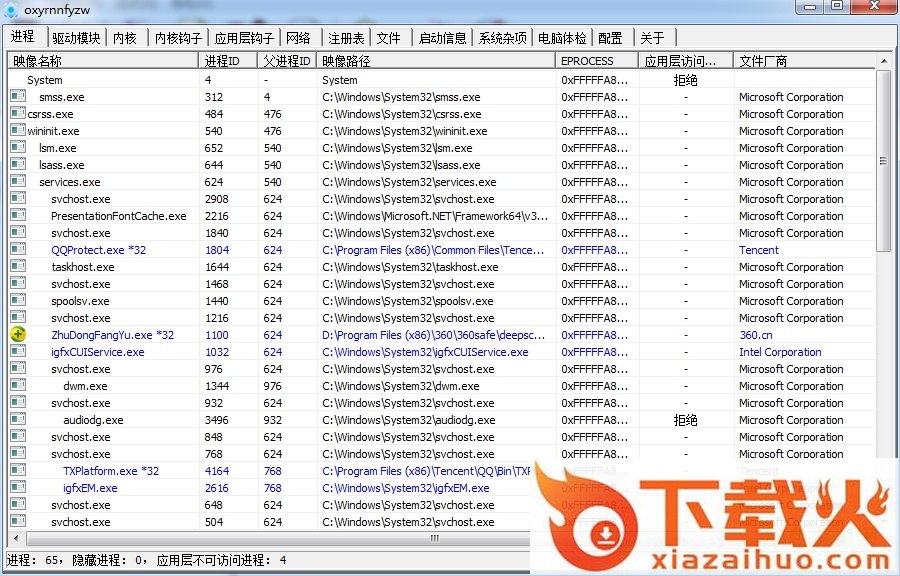The width and height of the screenshot is (900, 576).
Task: Click the icon beside services.exe
Action: 18,181
